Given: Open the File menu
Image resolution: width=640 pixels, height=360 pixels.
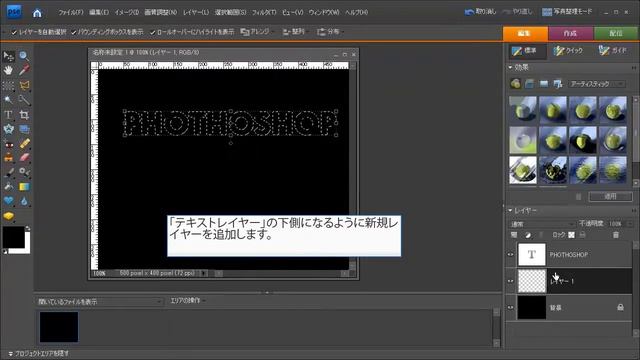Looking at the screenshot, I should pyautogui.click(x=71, y=13).
